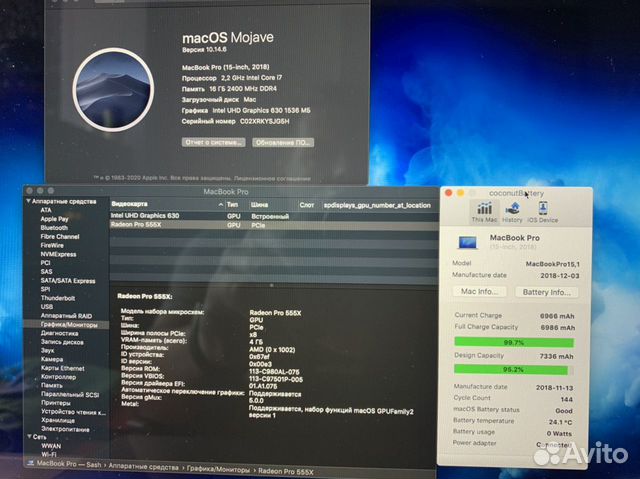Click the «Тип» column header

(x=232, y=204)
